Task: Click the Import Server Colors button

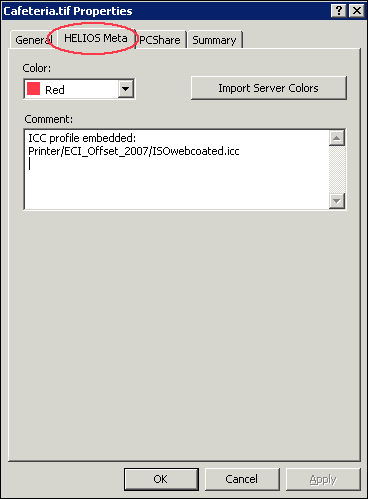Action: coord(269,88)
